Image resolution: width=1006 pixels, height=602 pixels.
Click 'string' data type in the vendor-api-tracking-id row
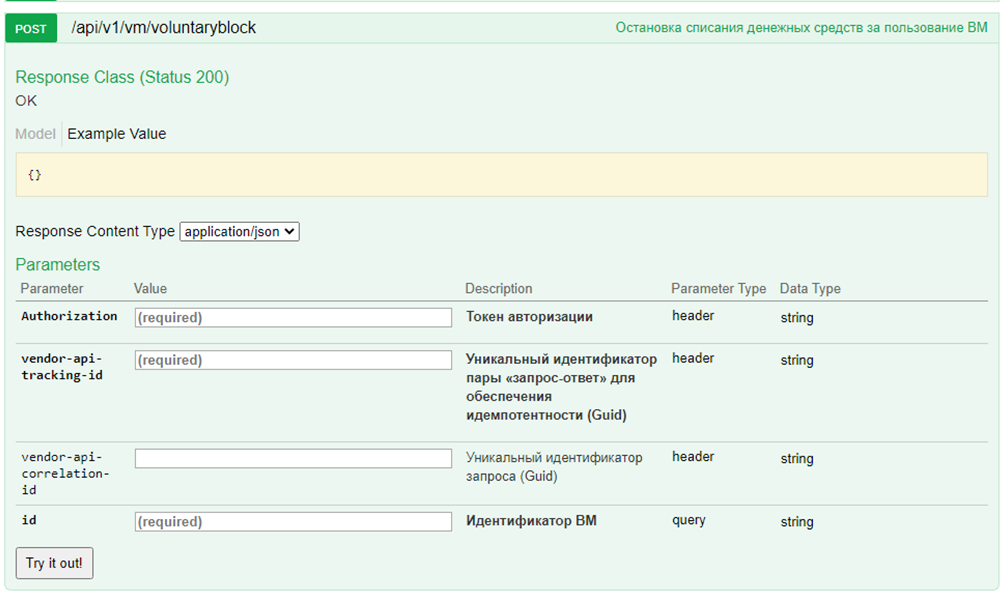pyautogui.click(x=797, y=360)
